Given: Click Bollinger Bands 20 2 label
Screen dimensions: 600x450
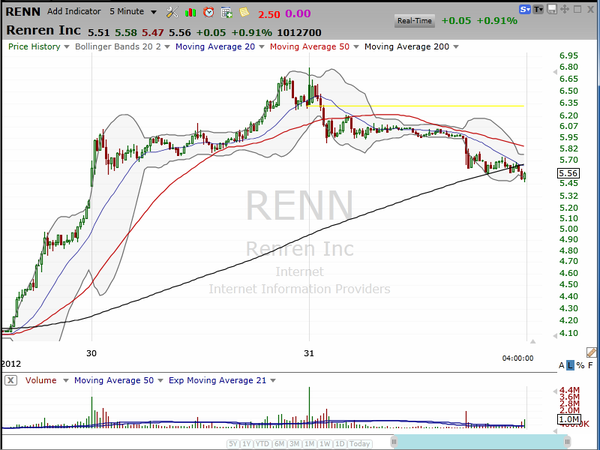Looking at the screenshot, I should pos(118,47).
